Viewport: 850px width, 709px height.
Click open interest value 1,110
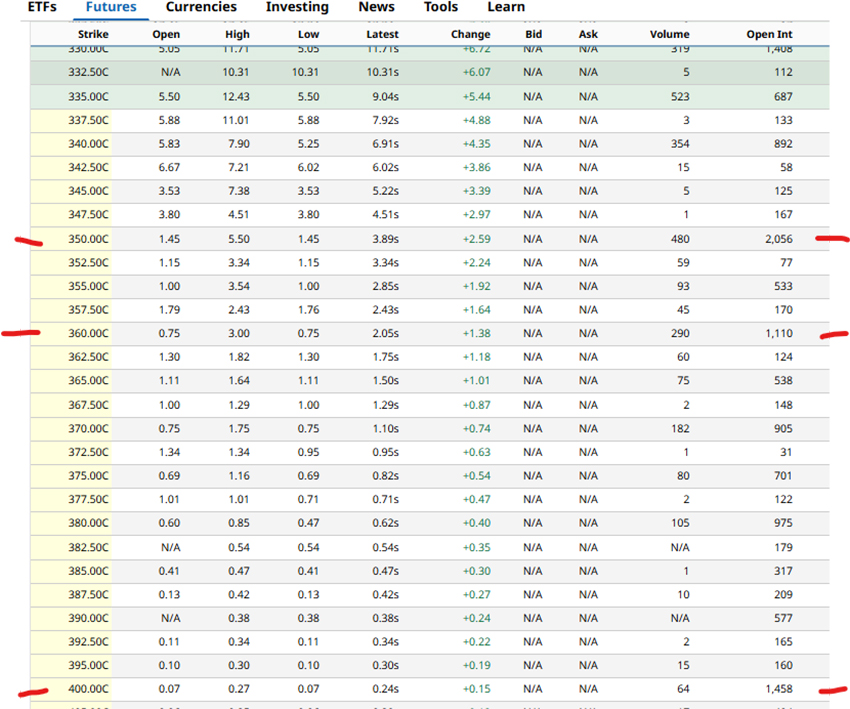coord(779,333)
